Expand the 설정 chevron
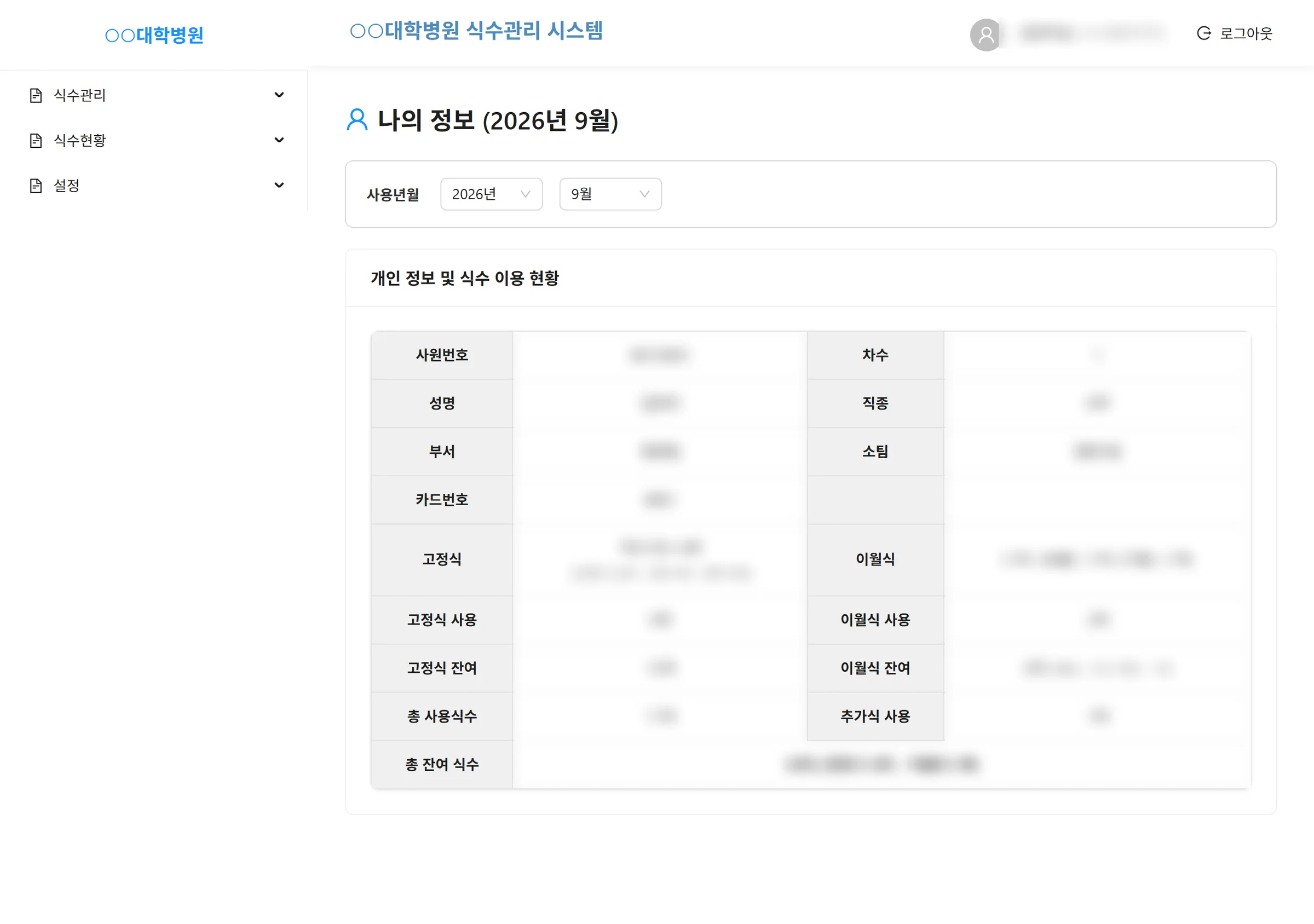Image resolution: width=1314 pixels, height=924 pixels. [279, 186]
